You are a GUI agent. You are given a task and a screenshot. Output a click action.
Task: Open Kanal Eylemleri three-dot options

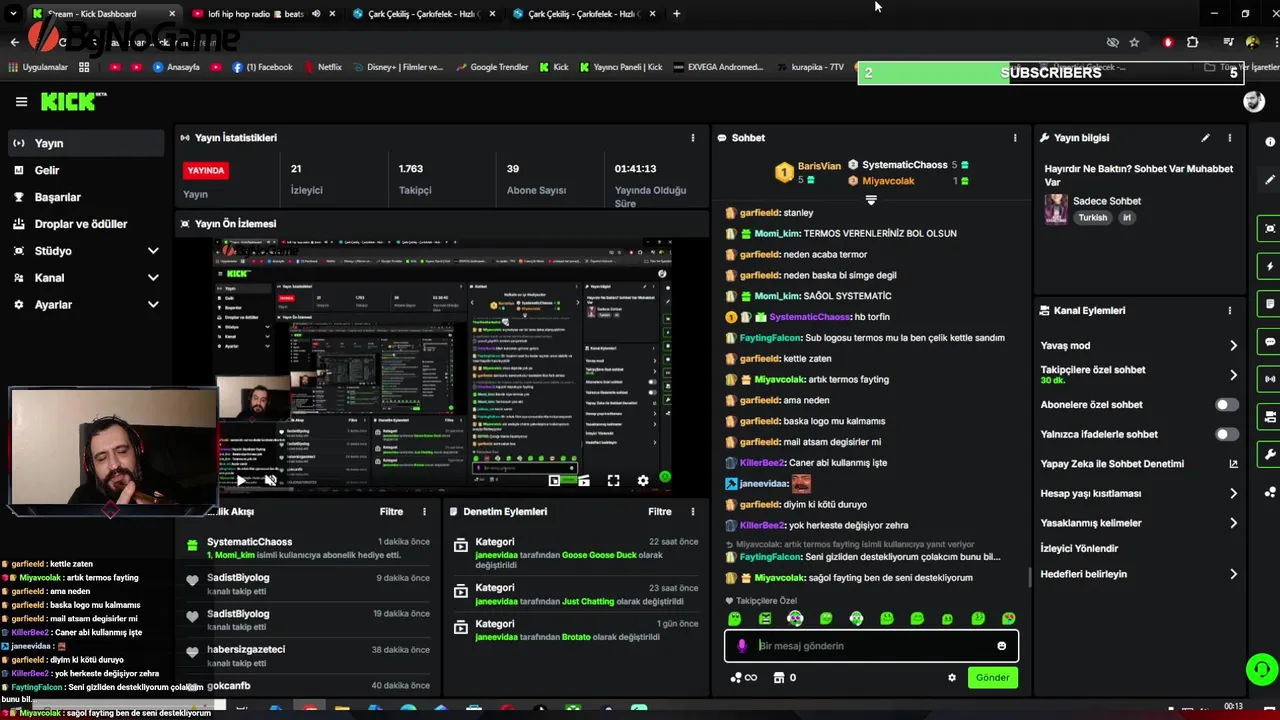(1229, 311)
